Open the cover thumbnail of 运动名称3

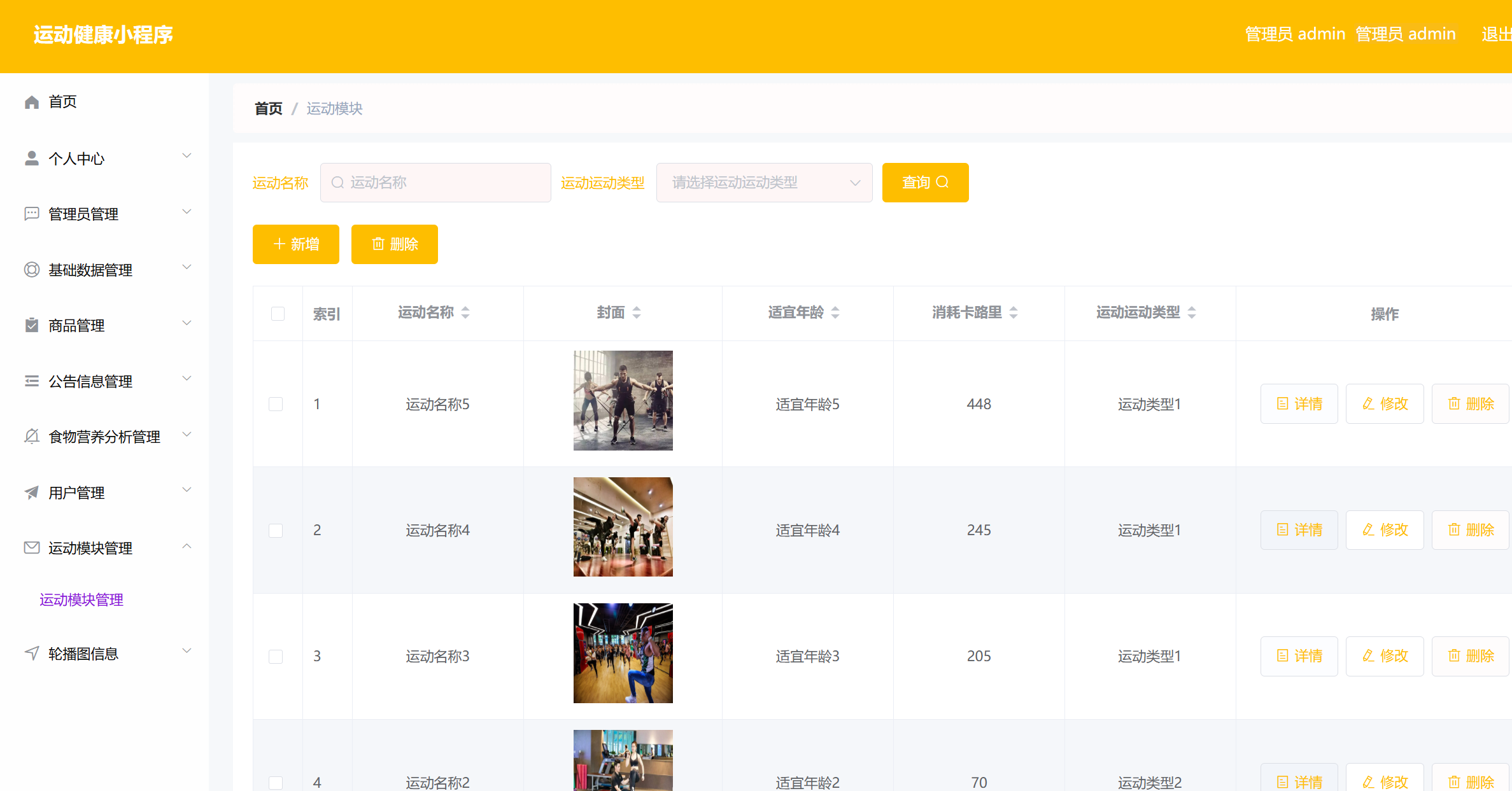(622, 652)
